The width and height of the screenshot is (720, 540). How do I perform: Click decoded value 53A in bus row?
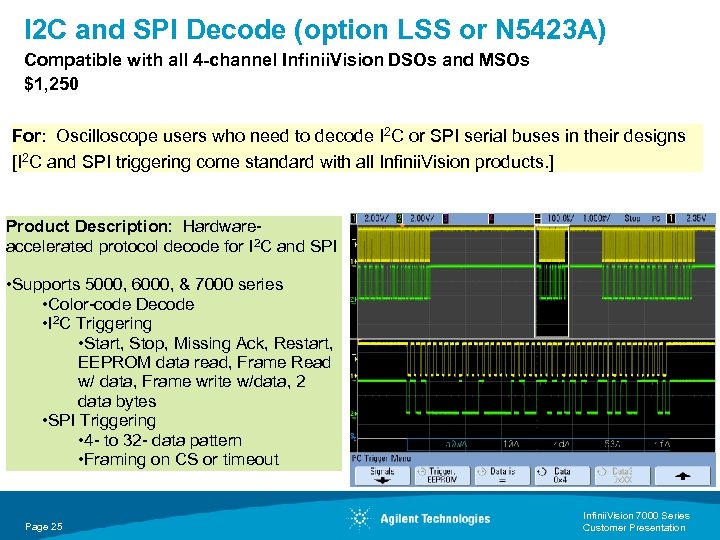click(613, 444)
